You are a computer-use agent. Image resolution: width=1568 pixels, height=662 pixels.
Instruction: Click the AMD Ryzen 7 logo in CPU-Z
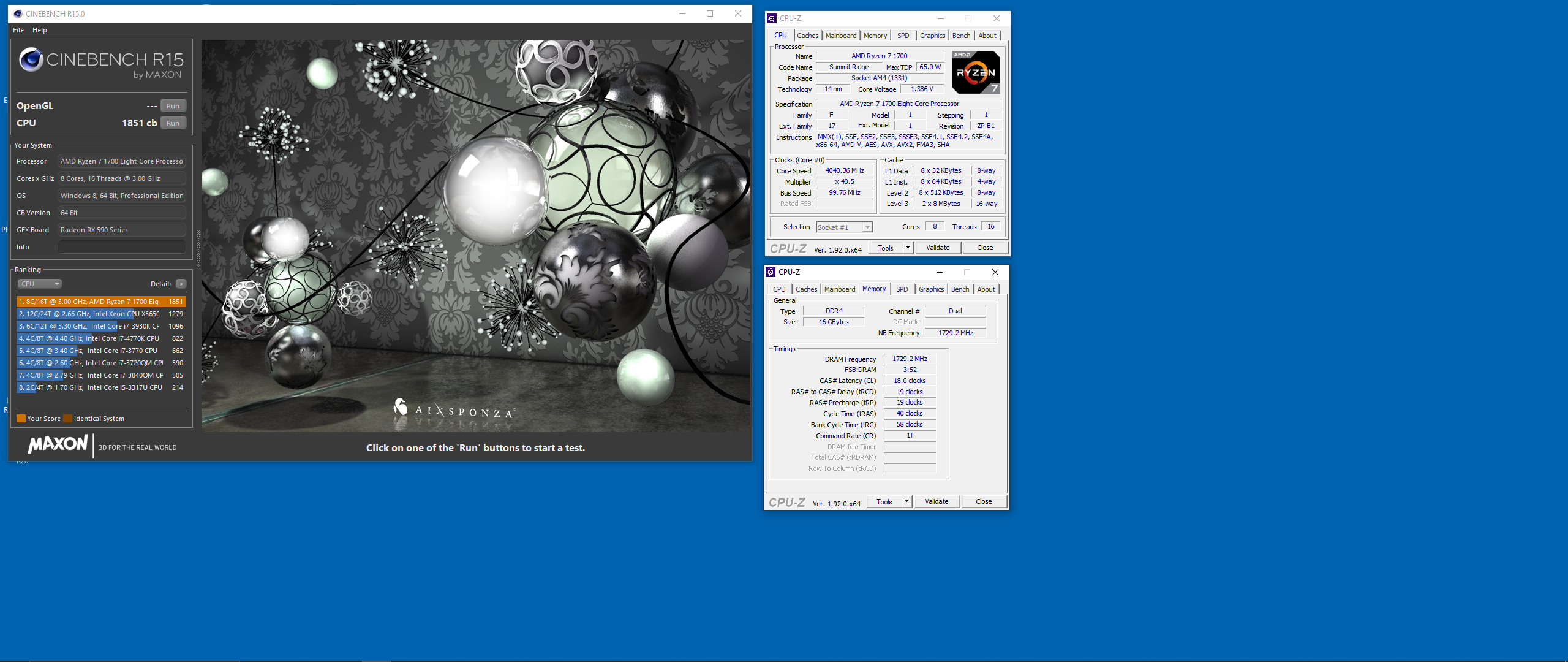coord(976,72)
